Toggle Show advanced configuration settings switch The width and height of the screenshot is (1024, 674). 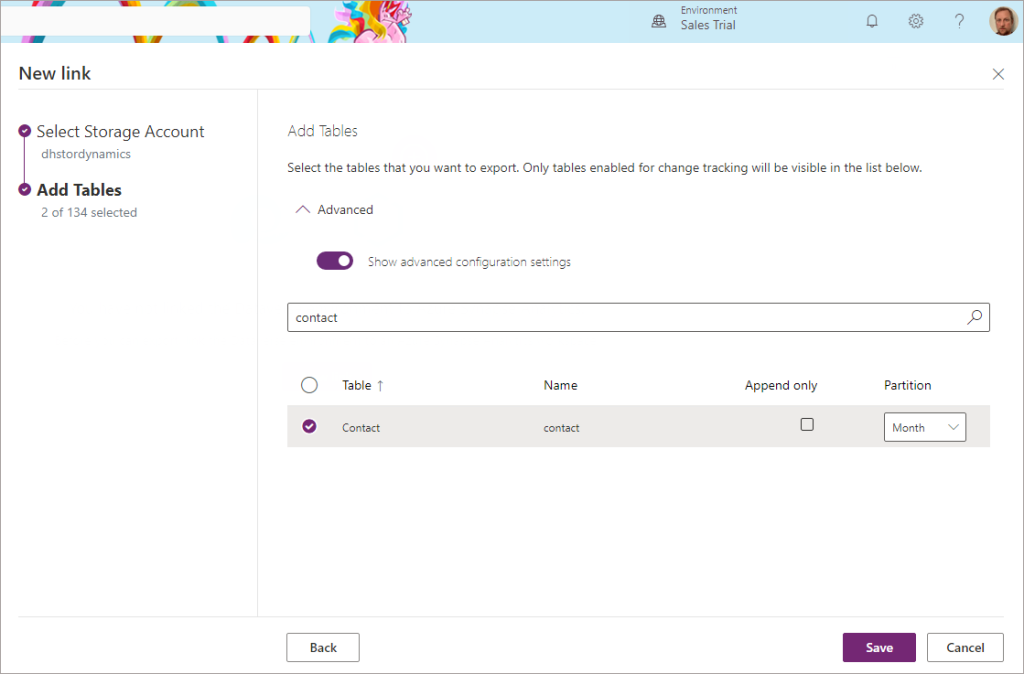335,261
